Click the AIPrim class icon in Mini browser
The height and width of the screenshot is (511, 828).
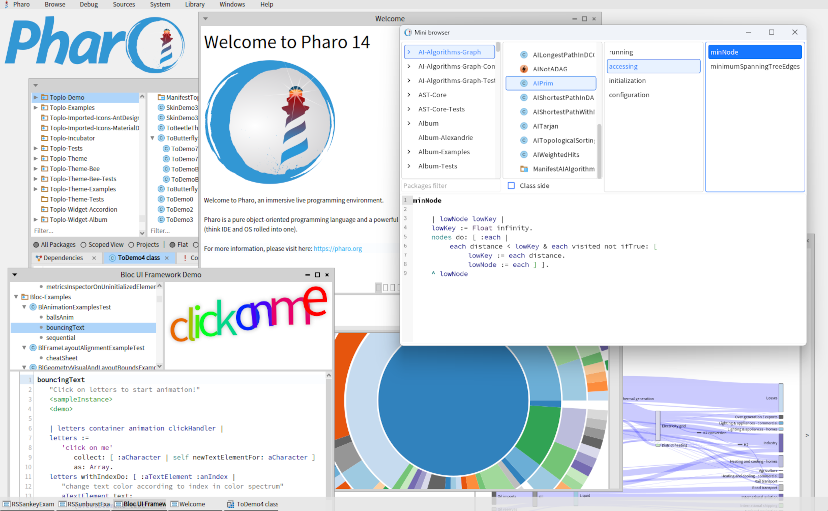click(x=524, y=83)
